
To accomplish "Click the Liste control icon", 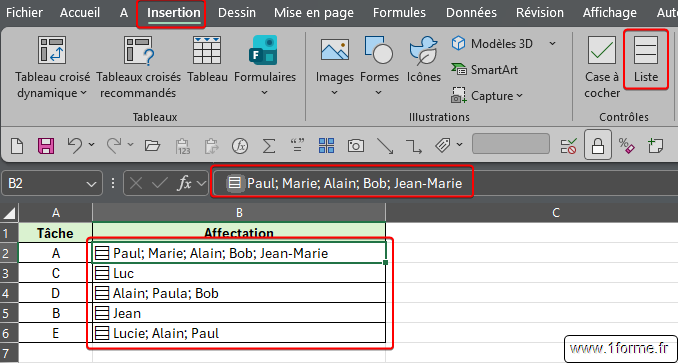I will coord(646,59).
